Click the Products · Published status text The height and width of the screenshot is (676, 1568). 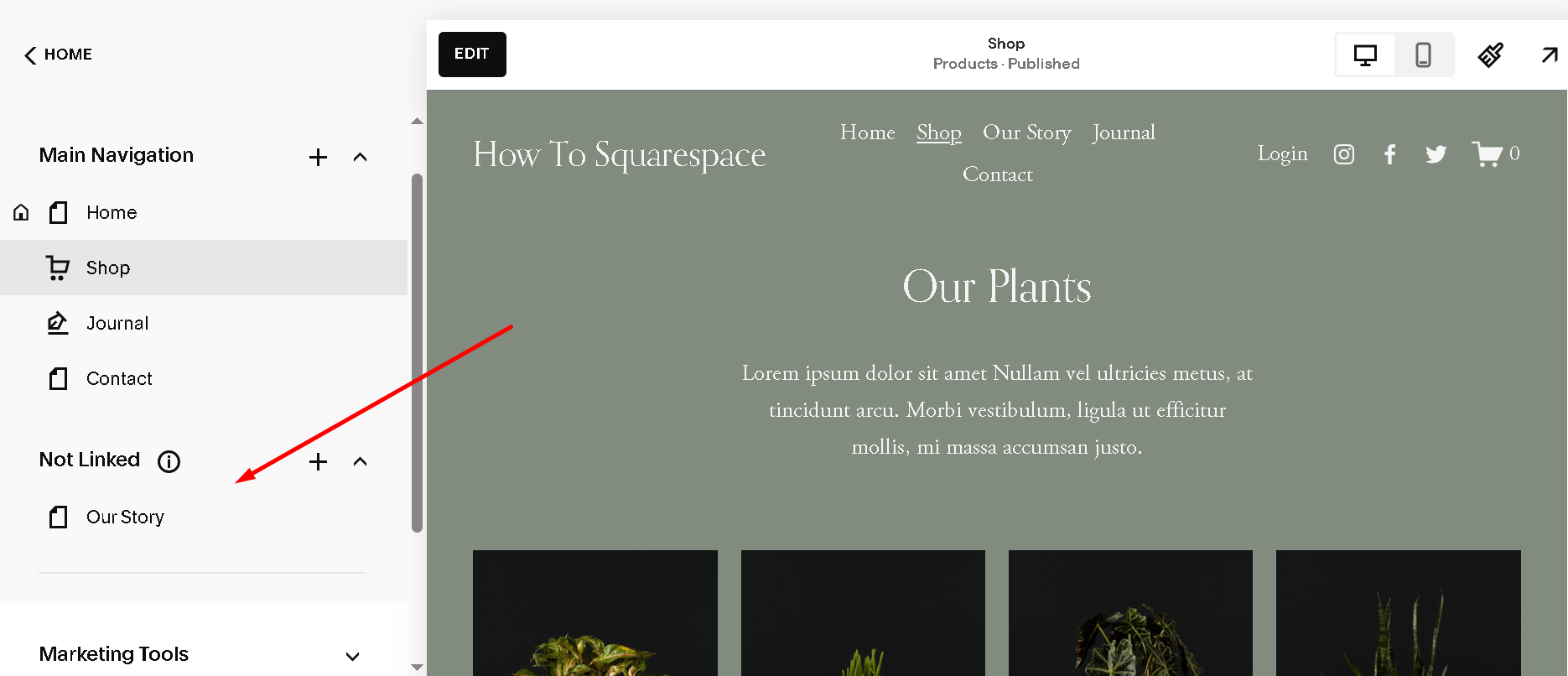(1006, 64)
